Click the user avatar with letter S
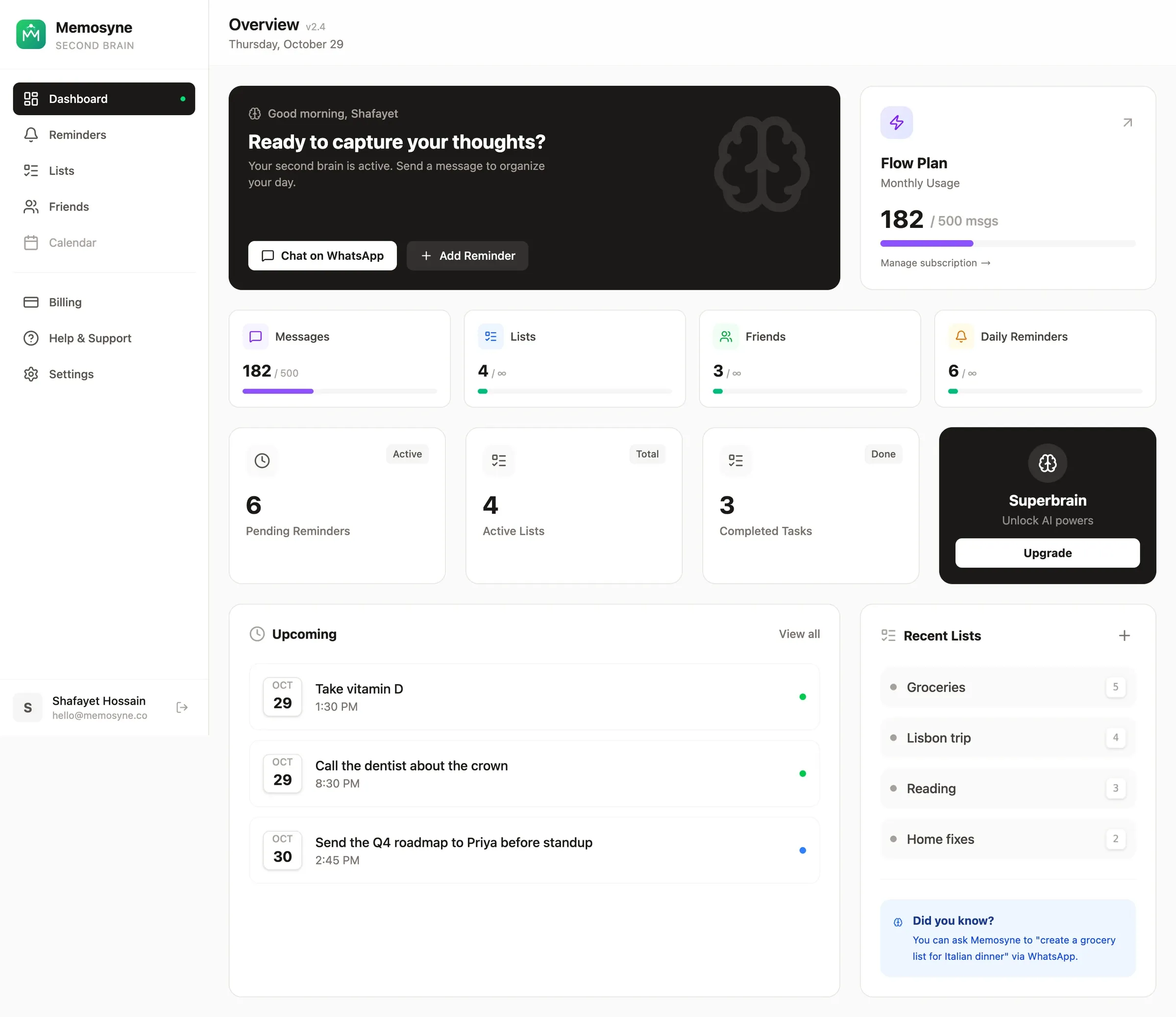 pyautogui.click(x=28, y=708)
